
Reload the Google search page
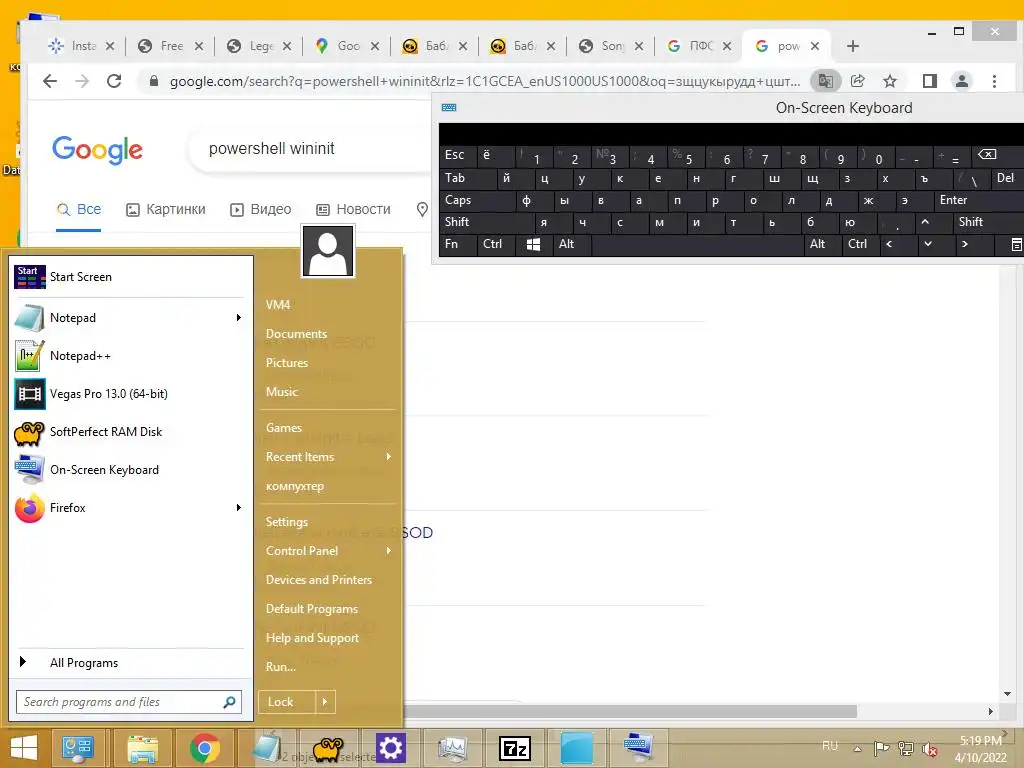[x=114, y=81]
